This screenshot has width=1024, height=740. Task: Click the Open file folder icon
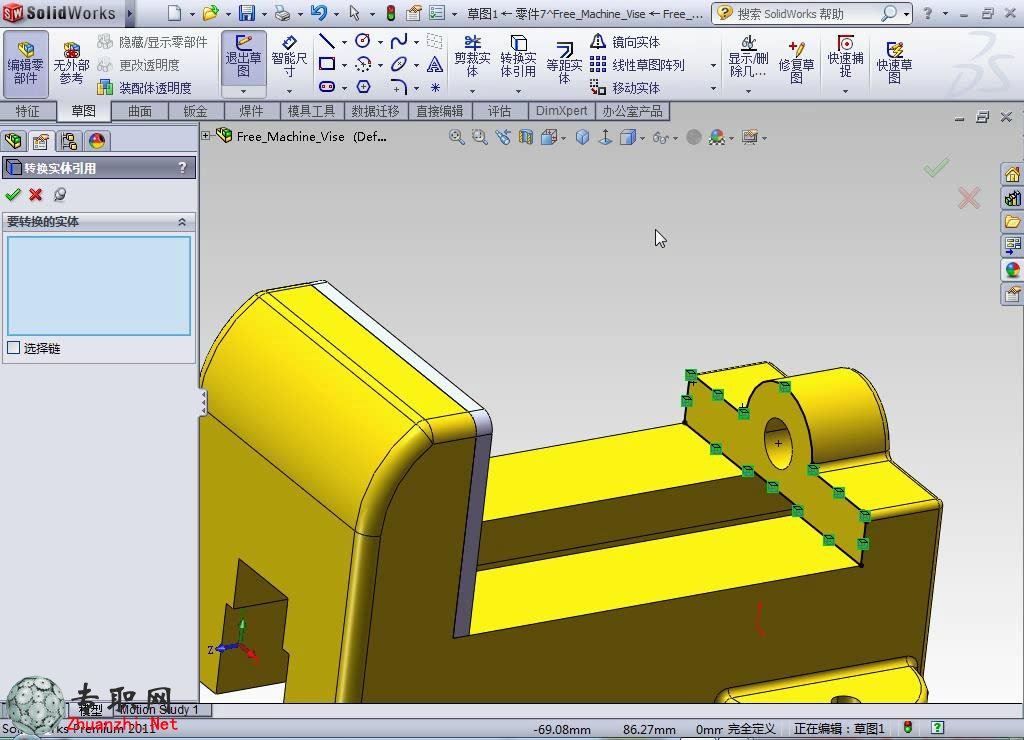210,12
